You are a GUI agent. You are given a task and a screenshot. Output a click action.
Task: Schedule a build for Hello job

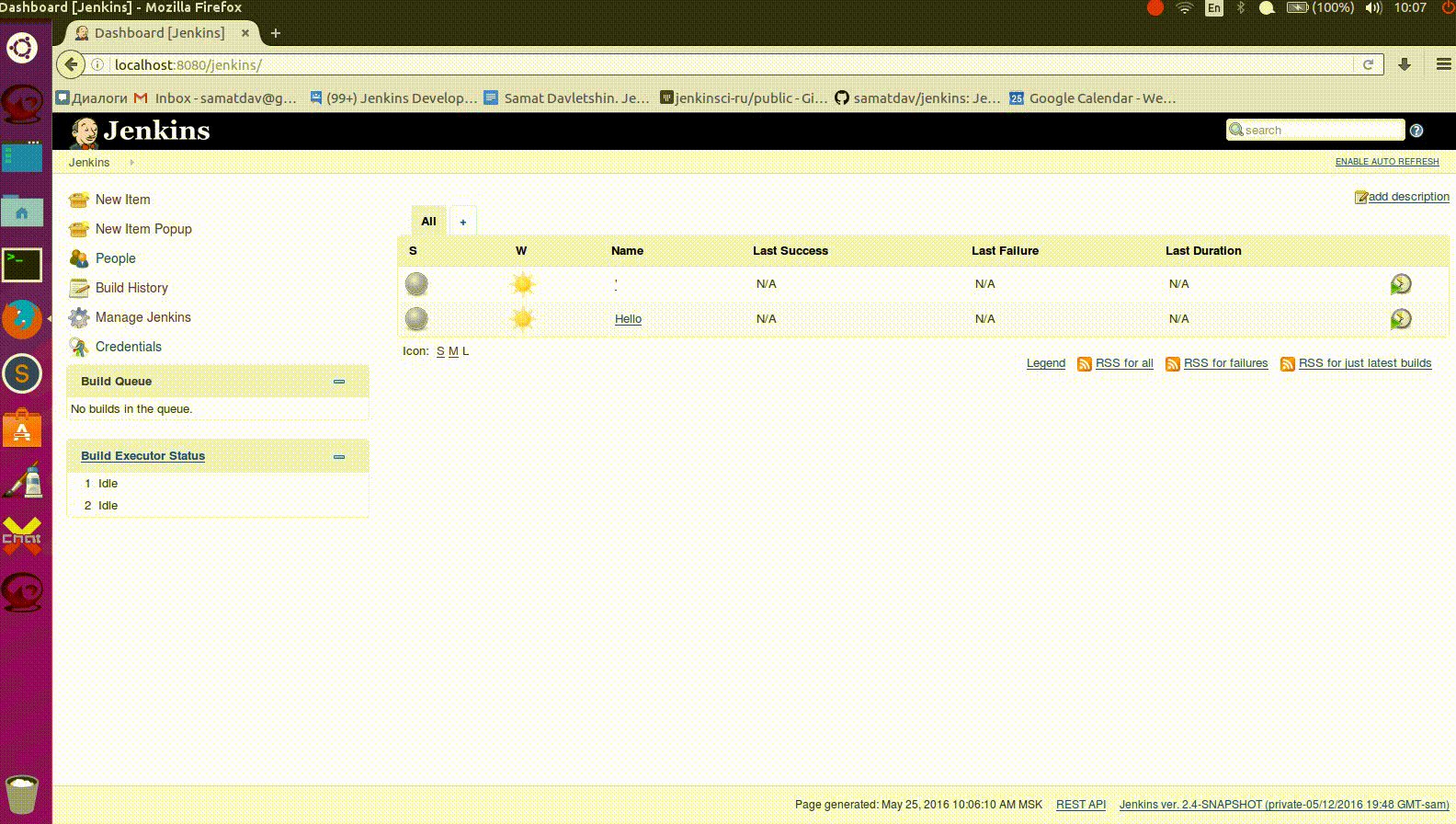[1400, 319]
